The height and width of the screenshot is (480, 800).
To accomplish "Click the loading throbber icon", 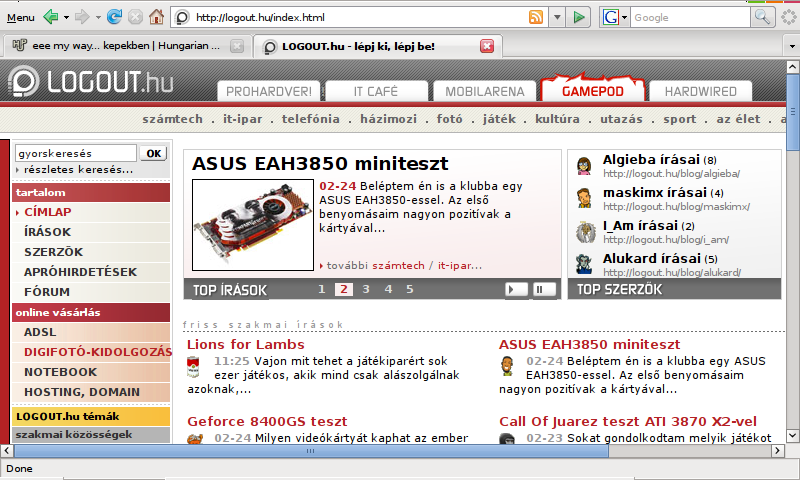I will [x=789, y=17].
